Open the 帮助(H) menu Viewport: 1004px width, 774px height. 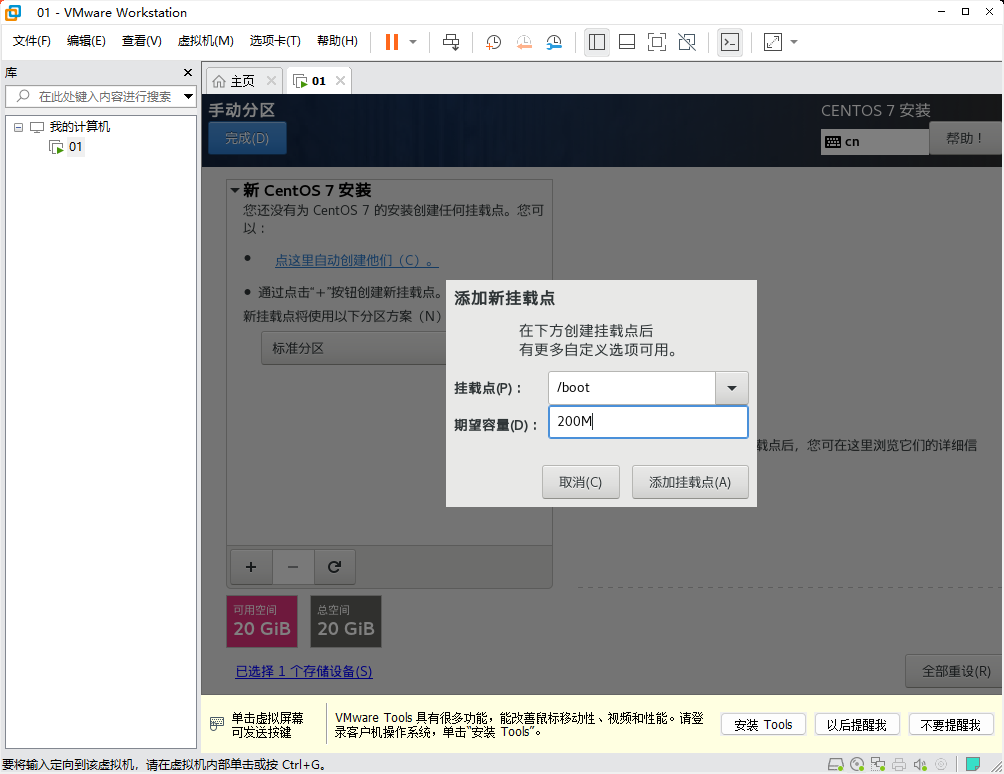(x=337, y=41)
